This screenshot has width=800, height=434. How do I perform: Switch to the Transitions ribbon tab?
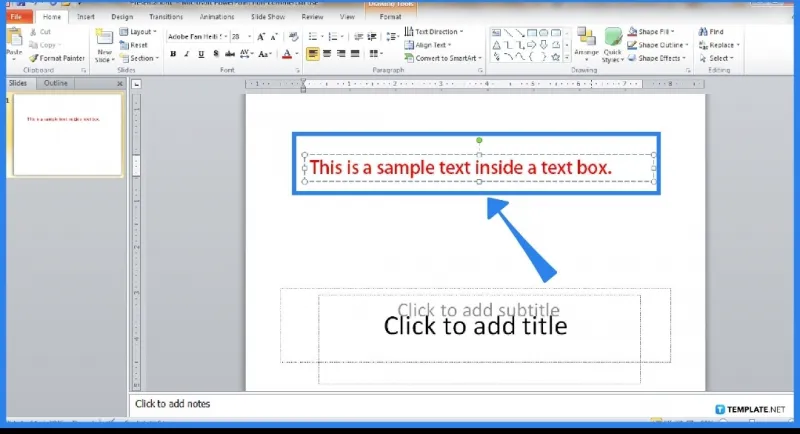tap(166, 17)
